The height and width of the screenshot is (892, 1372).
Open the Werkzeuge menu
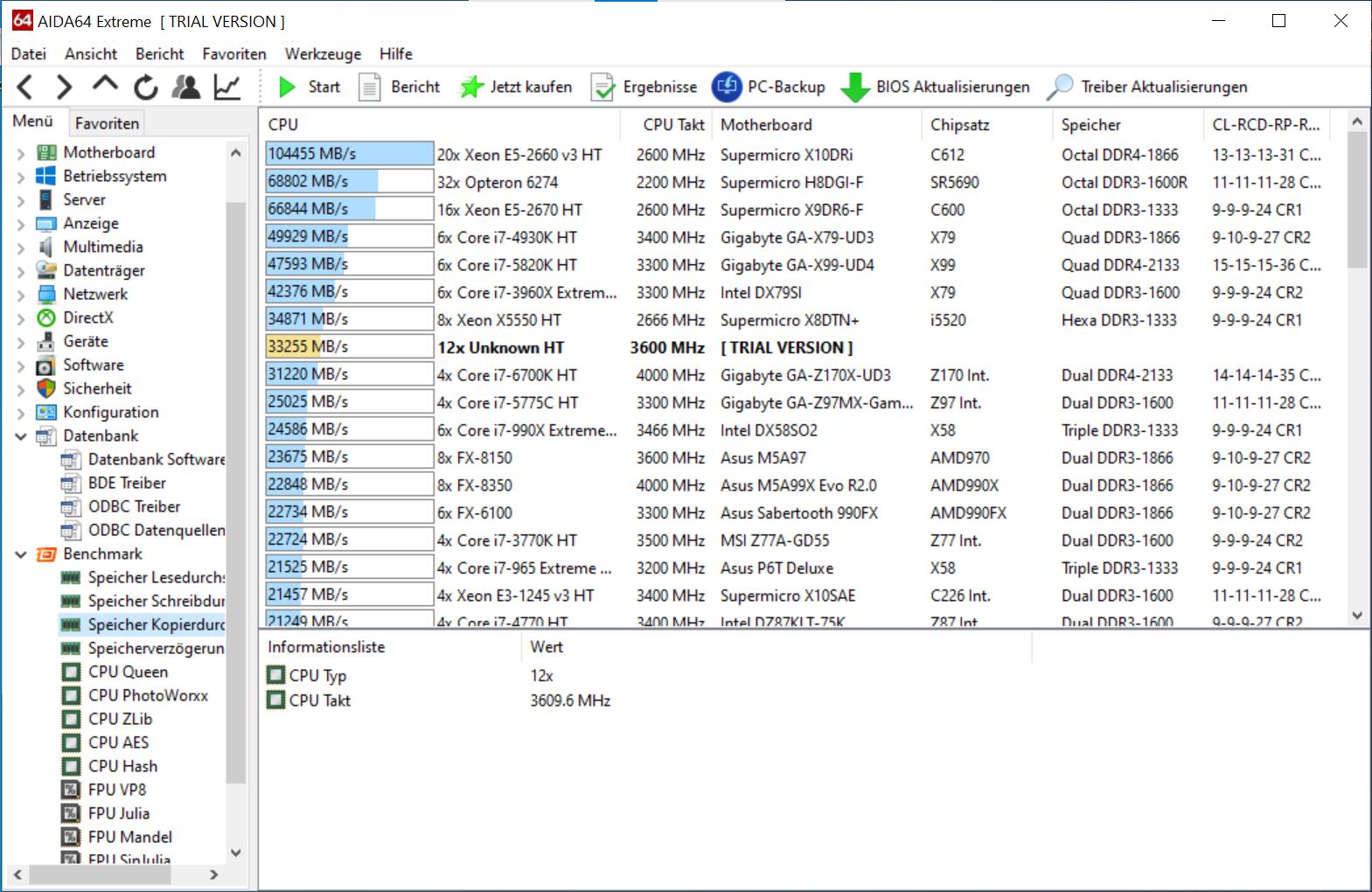[x=323, y=53]
